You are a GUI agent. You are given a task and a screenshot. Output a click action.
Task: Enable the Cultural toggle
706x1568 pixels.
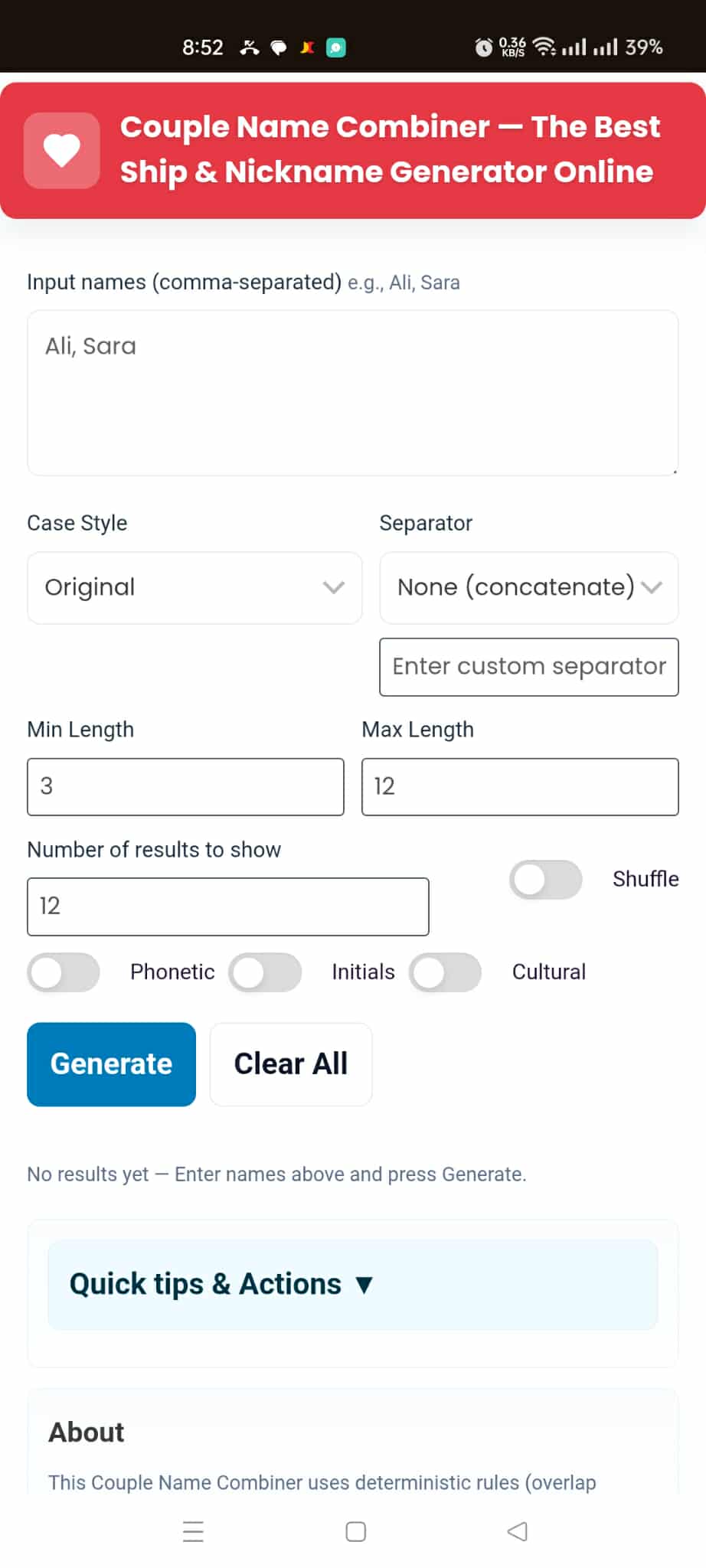446,972
